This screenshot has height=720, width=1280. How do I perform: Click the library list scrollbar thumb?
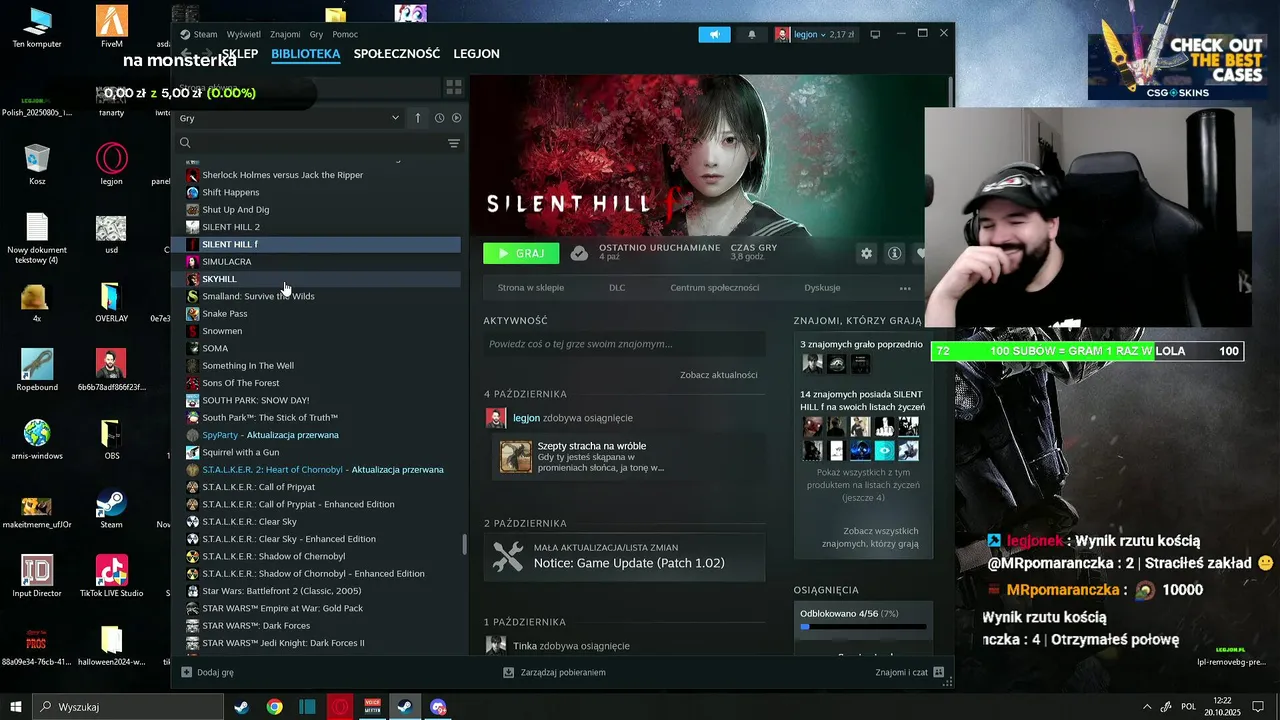pyautogui.click(x=463, y=544)
